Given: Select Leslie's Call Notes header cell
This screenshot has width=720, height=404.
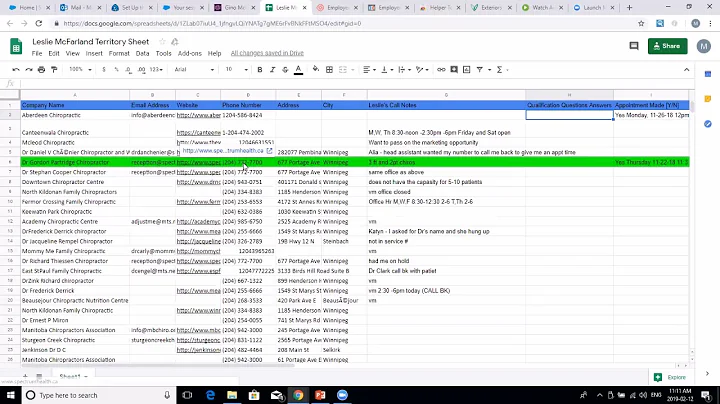Looking at the screenshot, I should point(446,105).
